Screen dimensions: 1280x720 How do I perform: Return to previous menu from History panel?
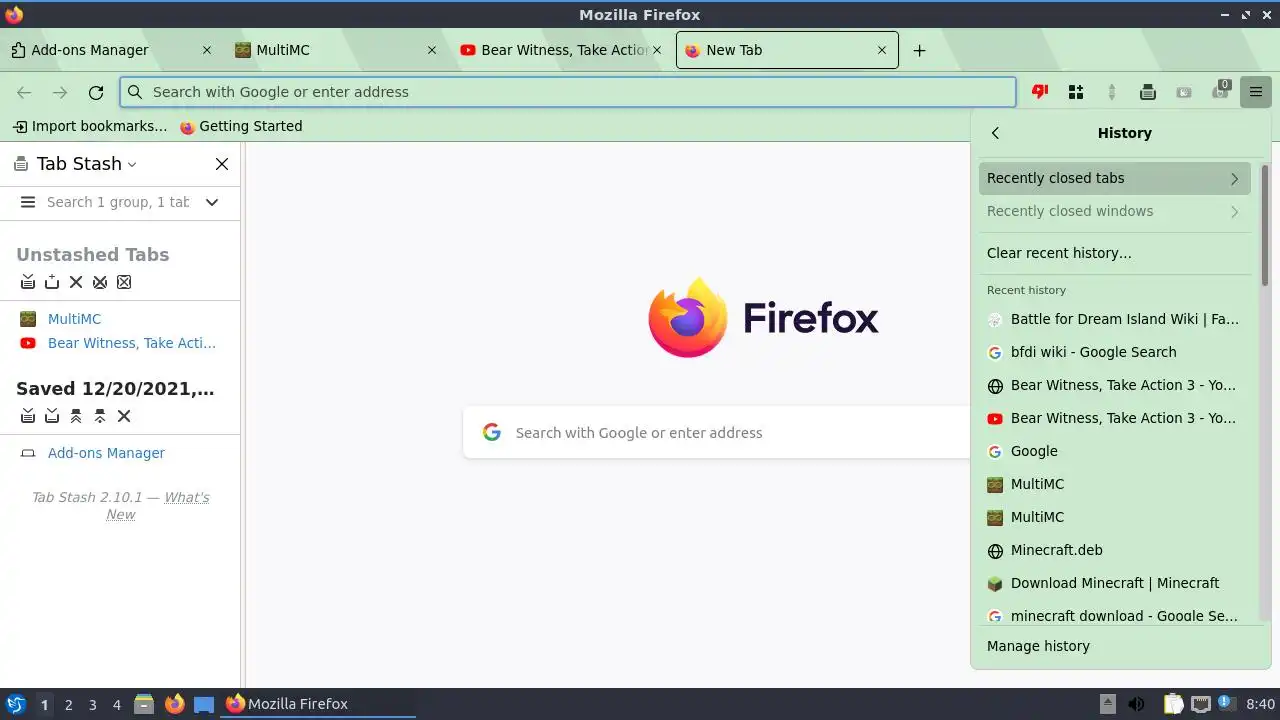[x=995, y=133]
